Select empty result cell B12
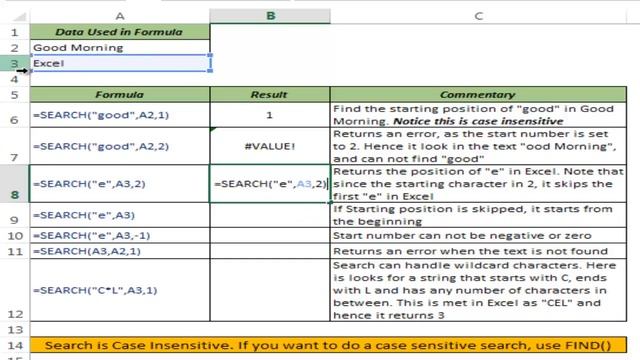The width and height of the screenshot is (640, 360). pyautogui.click(x=270, y=290)
